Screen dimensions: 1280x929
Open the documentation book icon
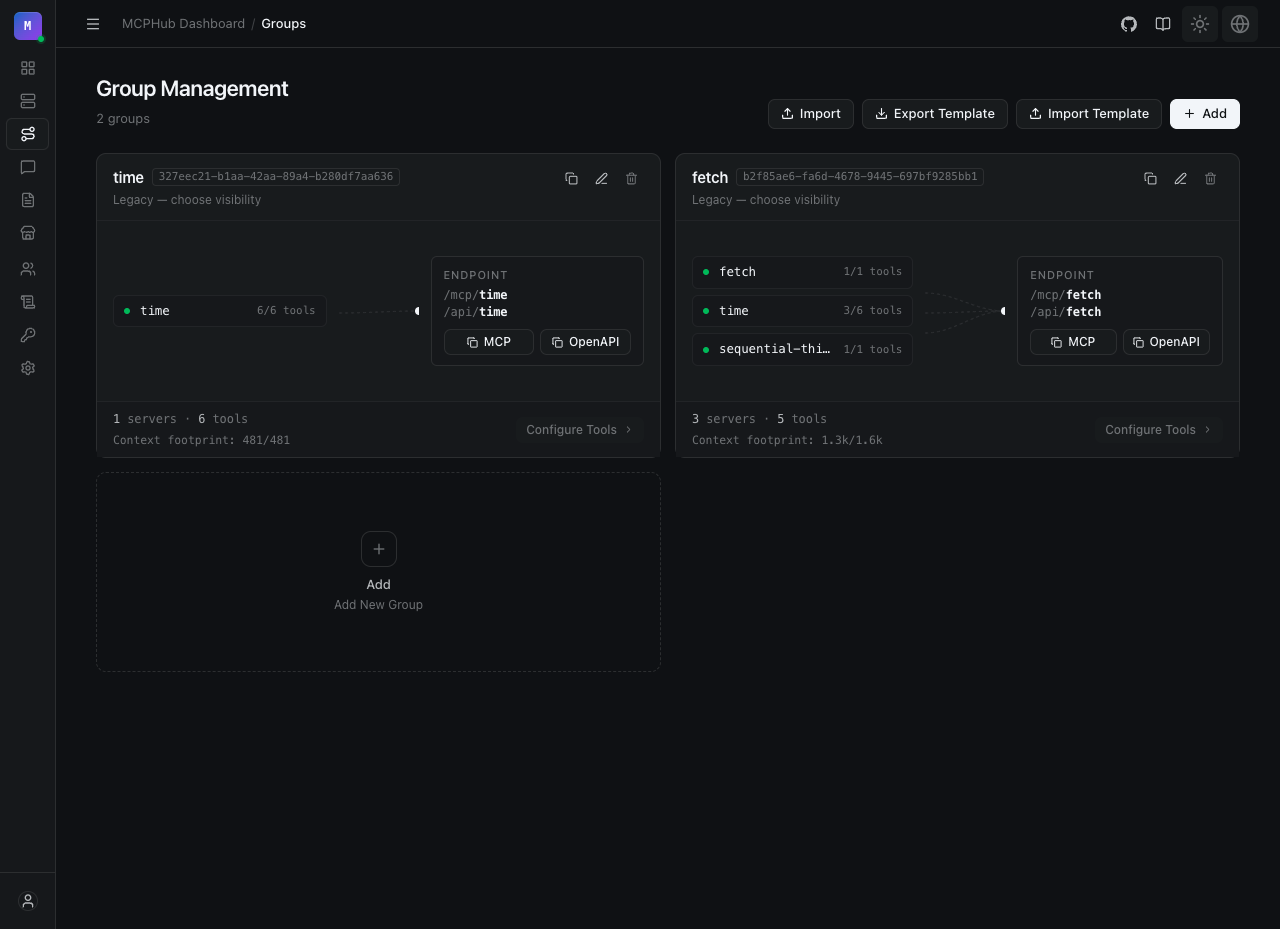click(x=1163, y=24)
